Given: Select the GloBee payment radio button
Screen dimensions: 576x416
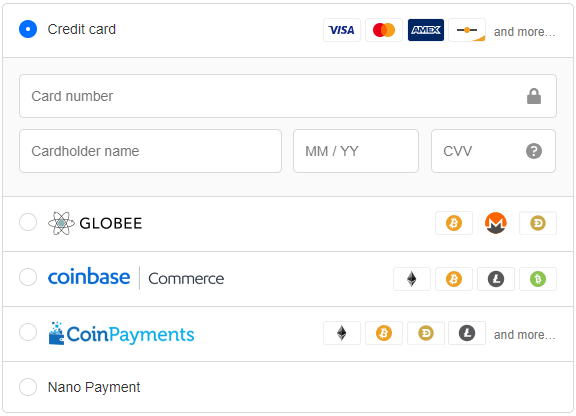Looking at the screenshot, I should coord(28,222).
